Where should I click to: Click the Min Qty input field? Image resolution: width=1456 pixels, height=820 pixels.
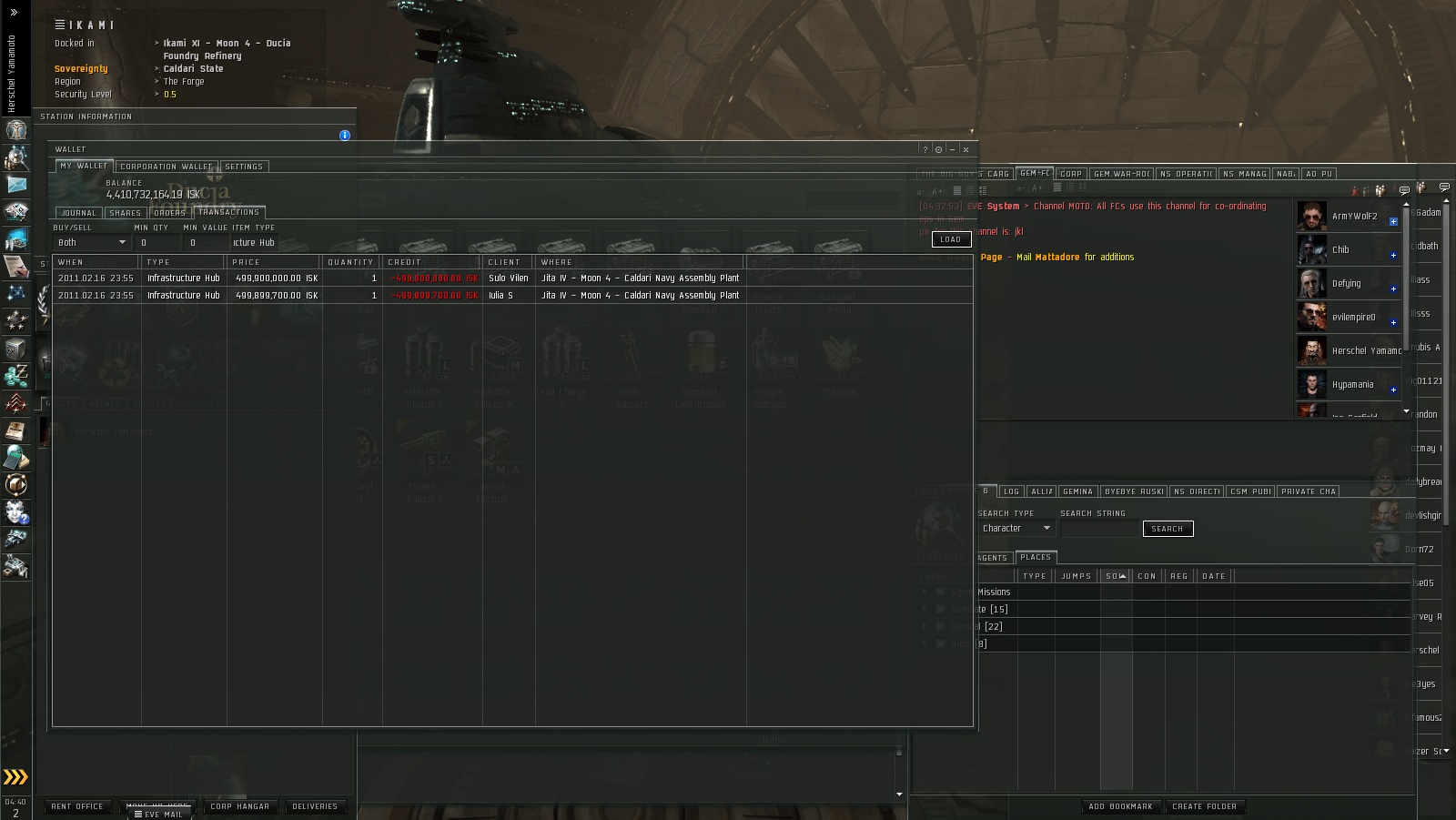click(156, 243)
